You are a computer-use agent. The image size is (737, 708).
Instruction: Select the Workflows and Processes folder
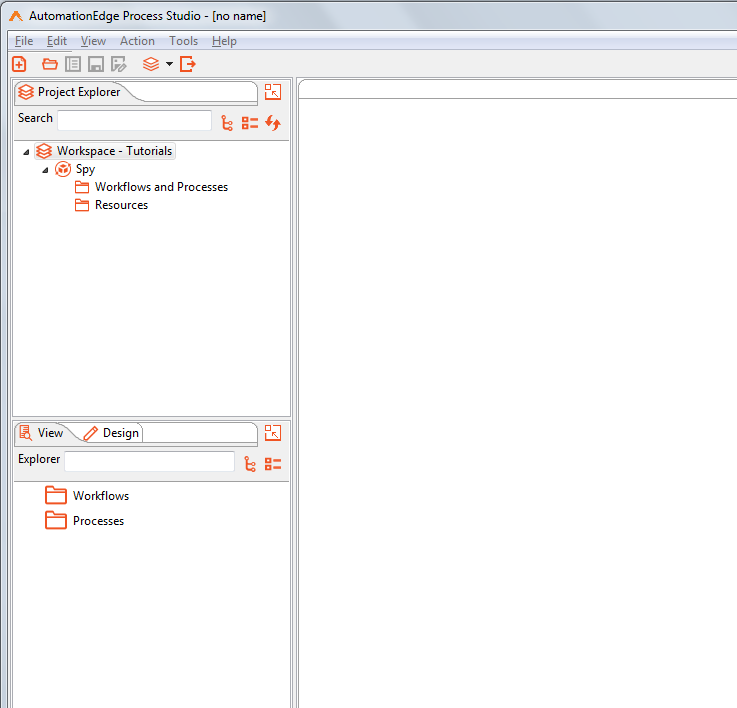click(161, 187)
